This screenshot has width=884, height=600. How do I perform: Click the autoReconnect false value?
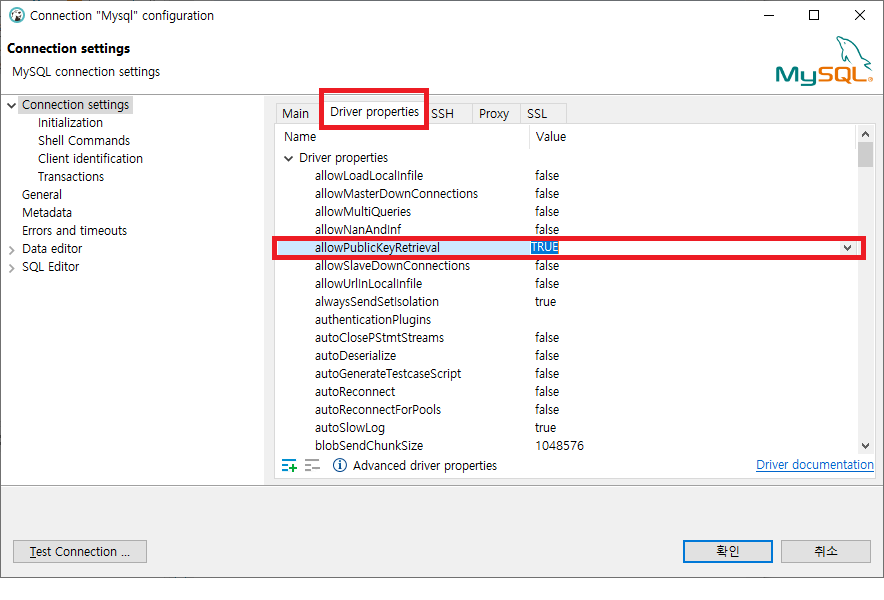[547, 392]
